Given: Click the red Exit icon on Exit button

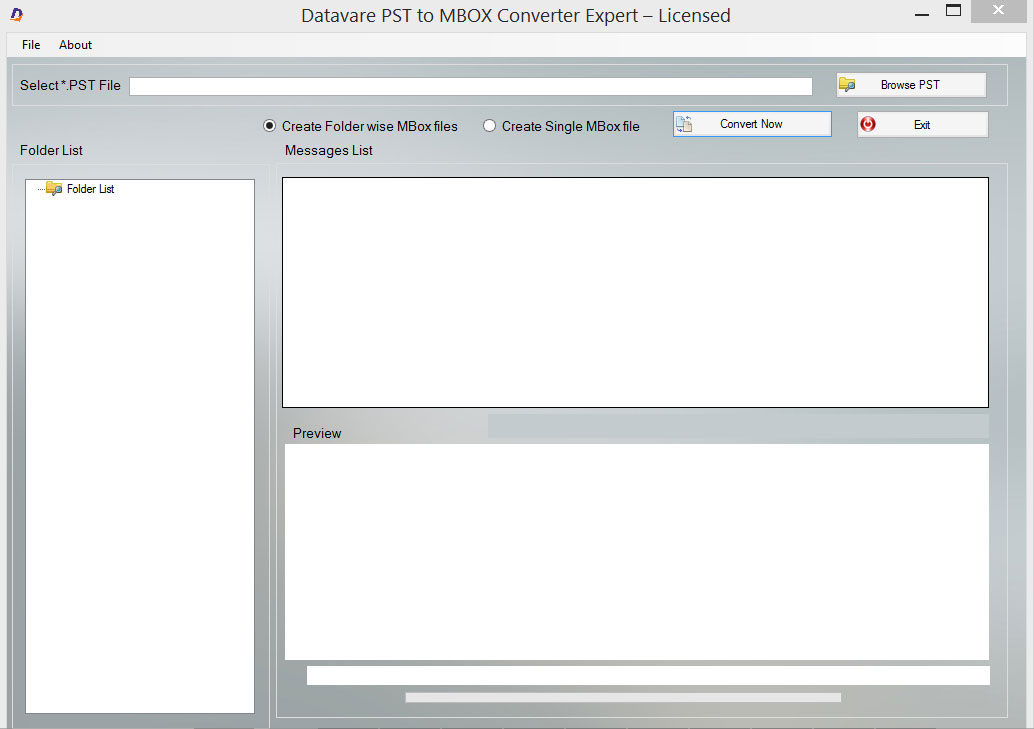Looking at the screenshot, I should [868, 123].
